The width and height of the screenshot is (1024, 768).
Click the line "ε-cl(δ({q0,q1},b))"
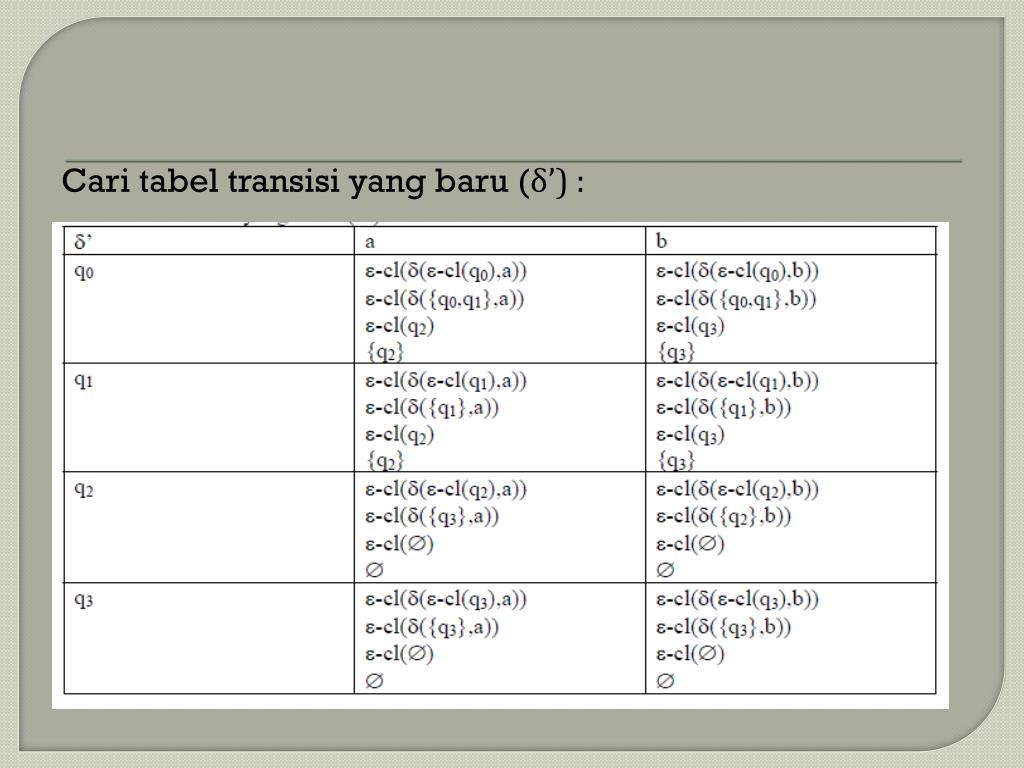(736, 299)
